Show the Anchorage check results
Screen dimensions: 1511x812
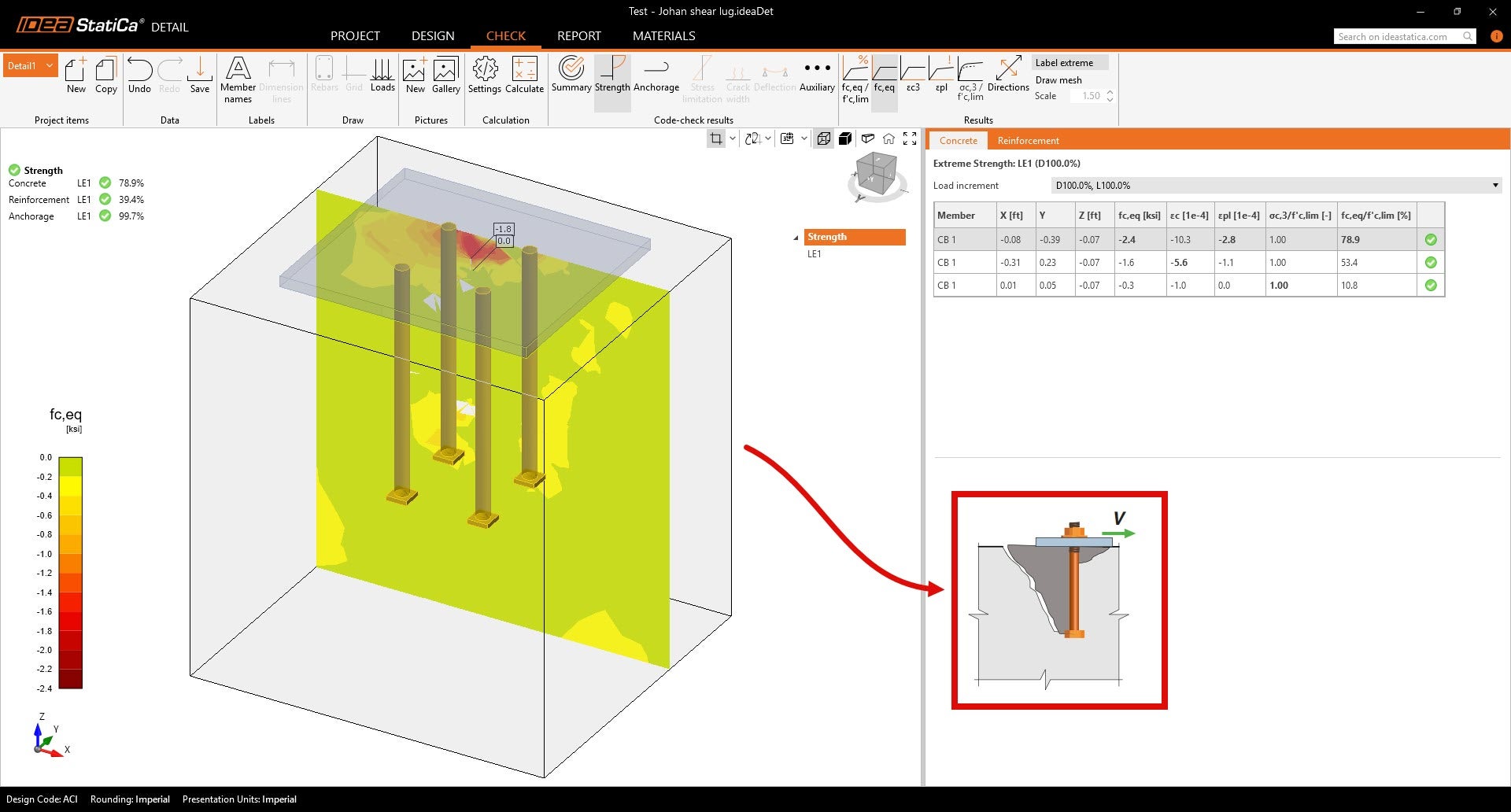click(656, 76)
